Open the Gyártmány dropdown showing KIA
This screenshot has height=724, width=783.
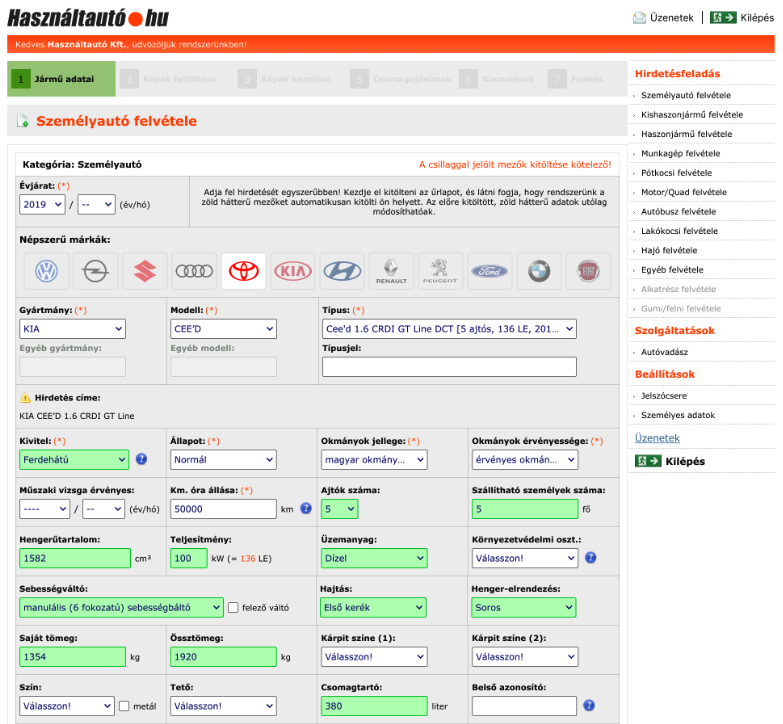coord(72,329)
